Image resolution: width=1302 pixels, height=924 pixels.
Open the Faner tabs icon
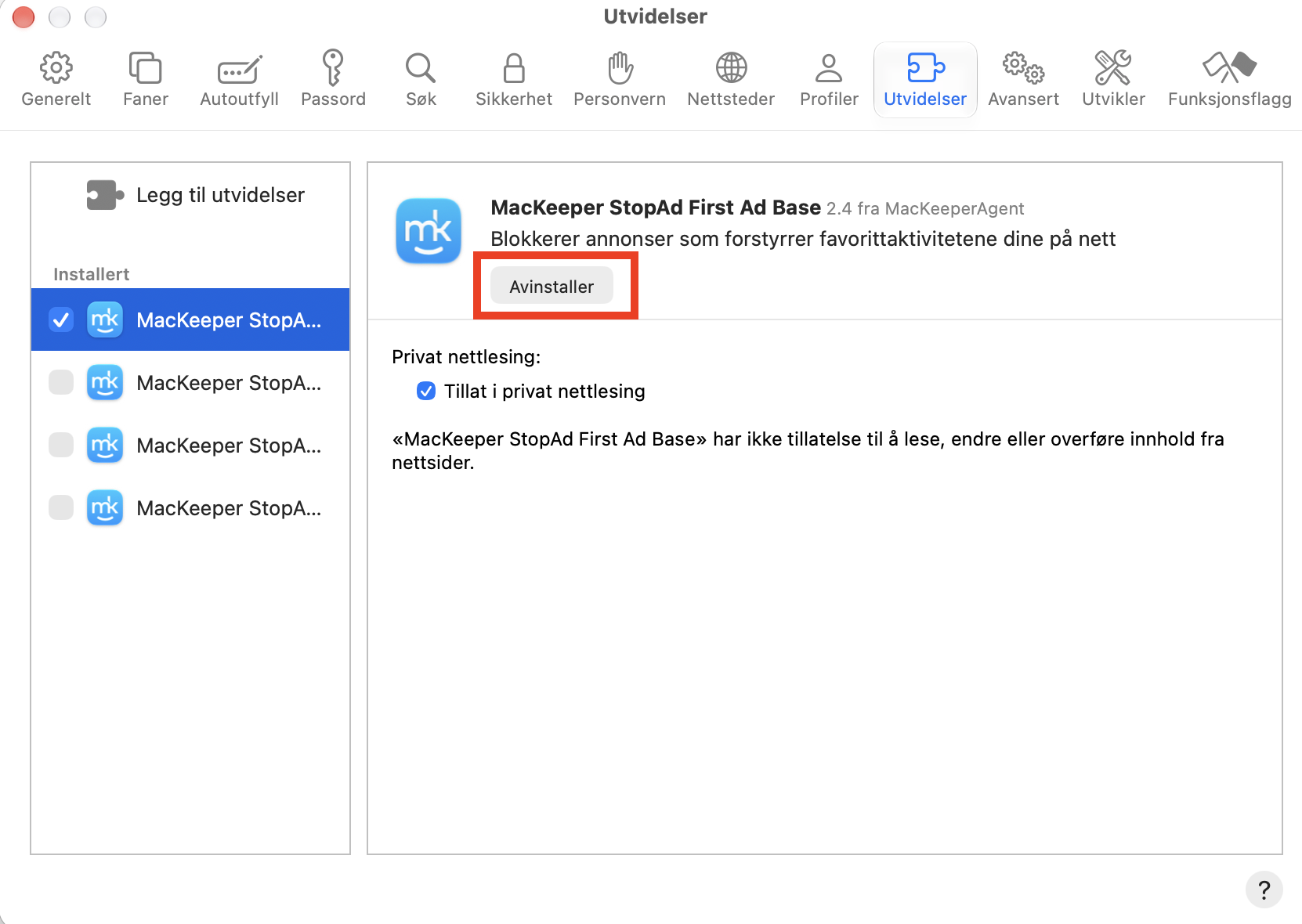click(x=146, y=68)
